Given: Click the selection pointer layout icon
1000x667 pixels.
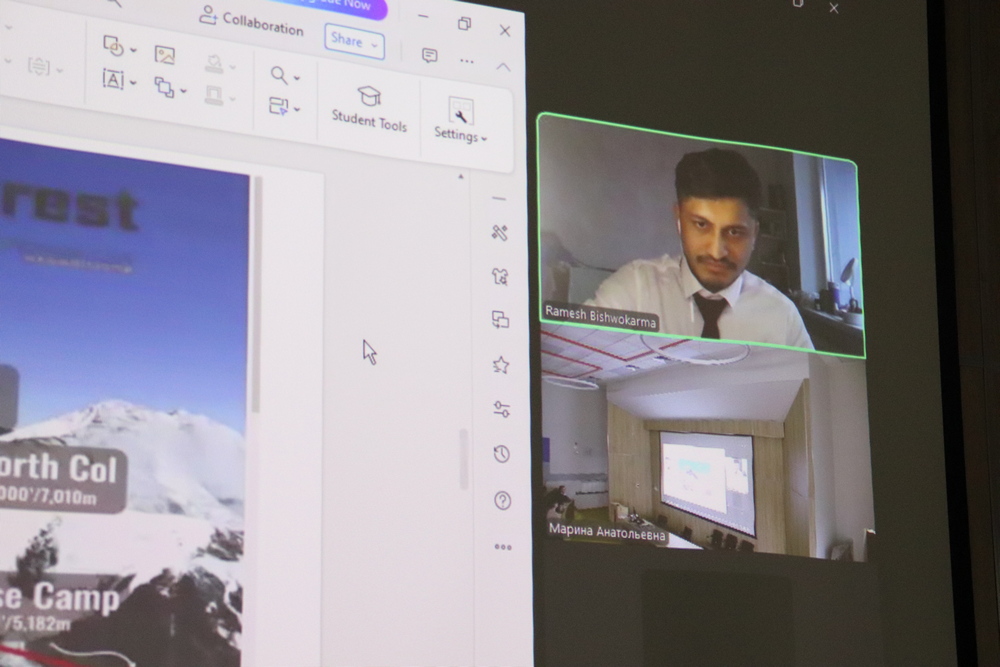Looking at the screenshot, I should click(x=279, y=106).
